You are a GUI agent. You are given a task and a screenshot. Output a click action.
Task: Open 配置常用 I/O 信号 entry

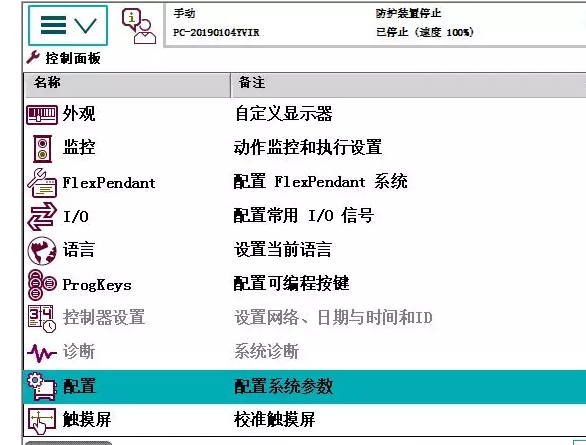pos(304,216)
